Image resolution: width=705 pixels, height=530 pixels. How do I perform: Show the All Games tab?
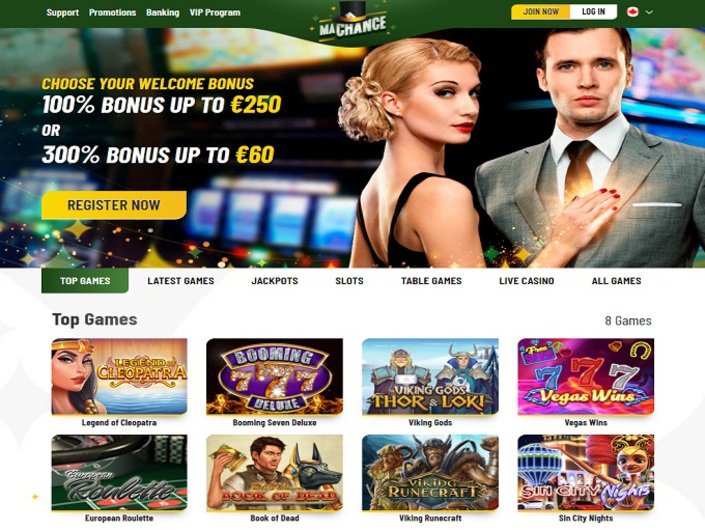pyautogui.click(x=616, y=281)
